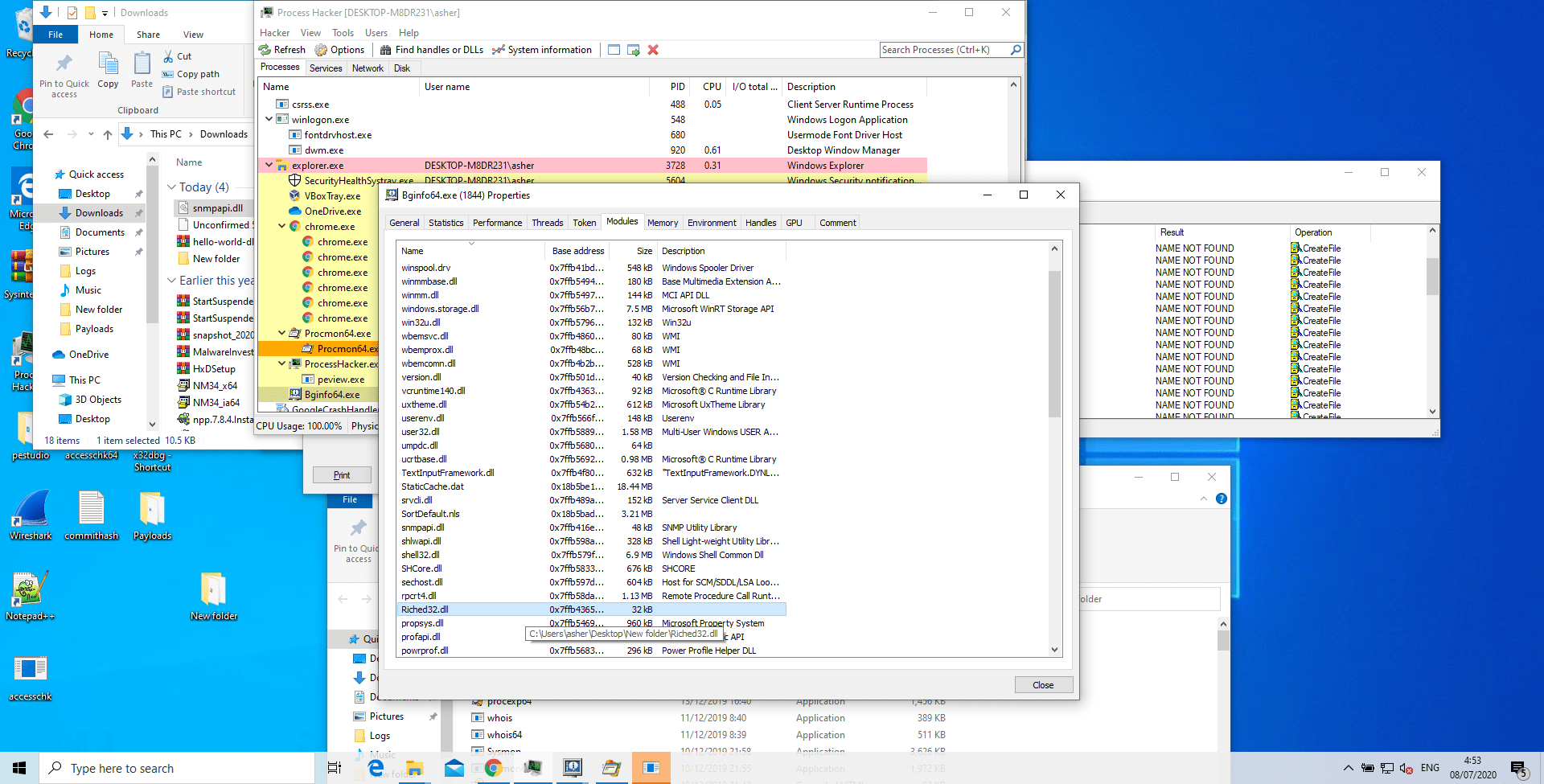Open the Token tab in Properties dialog
Image resolution: width=1544 pixels, height=784 pixels.
[585, 223]
